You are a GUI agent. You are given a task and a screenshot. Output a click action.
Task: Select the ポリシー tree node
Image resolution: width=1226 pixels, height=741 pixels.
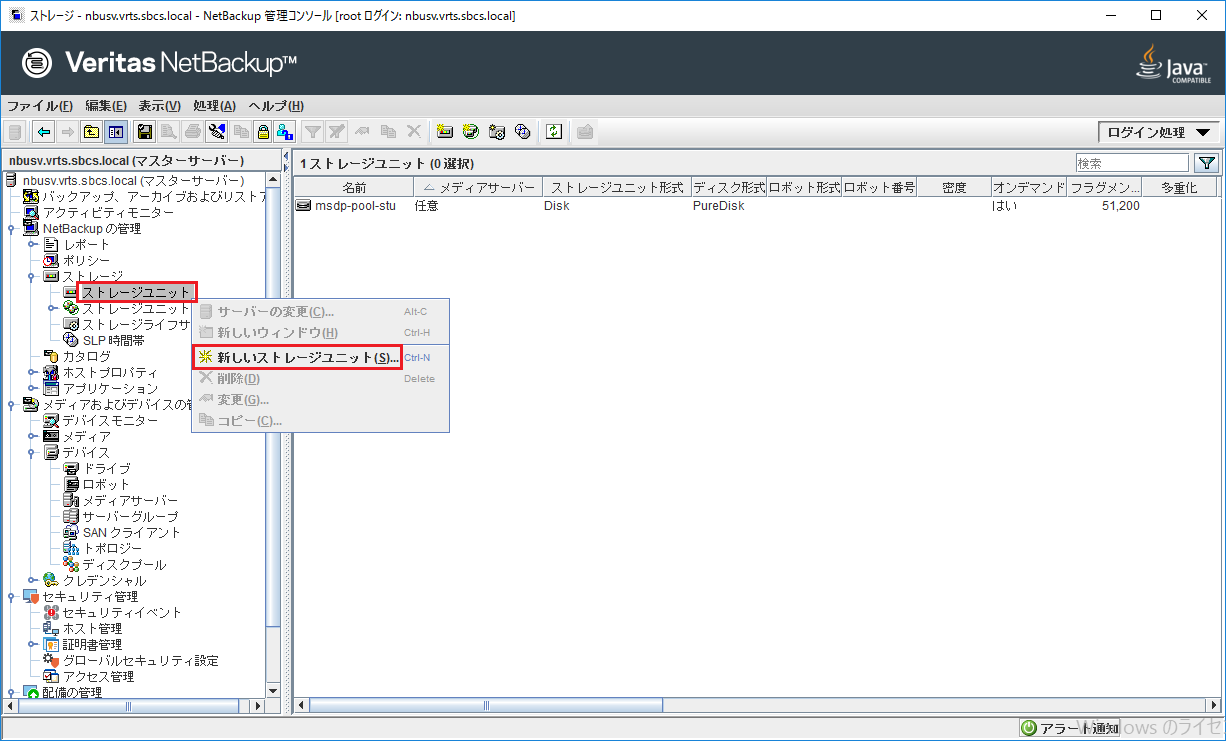86,260
